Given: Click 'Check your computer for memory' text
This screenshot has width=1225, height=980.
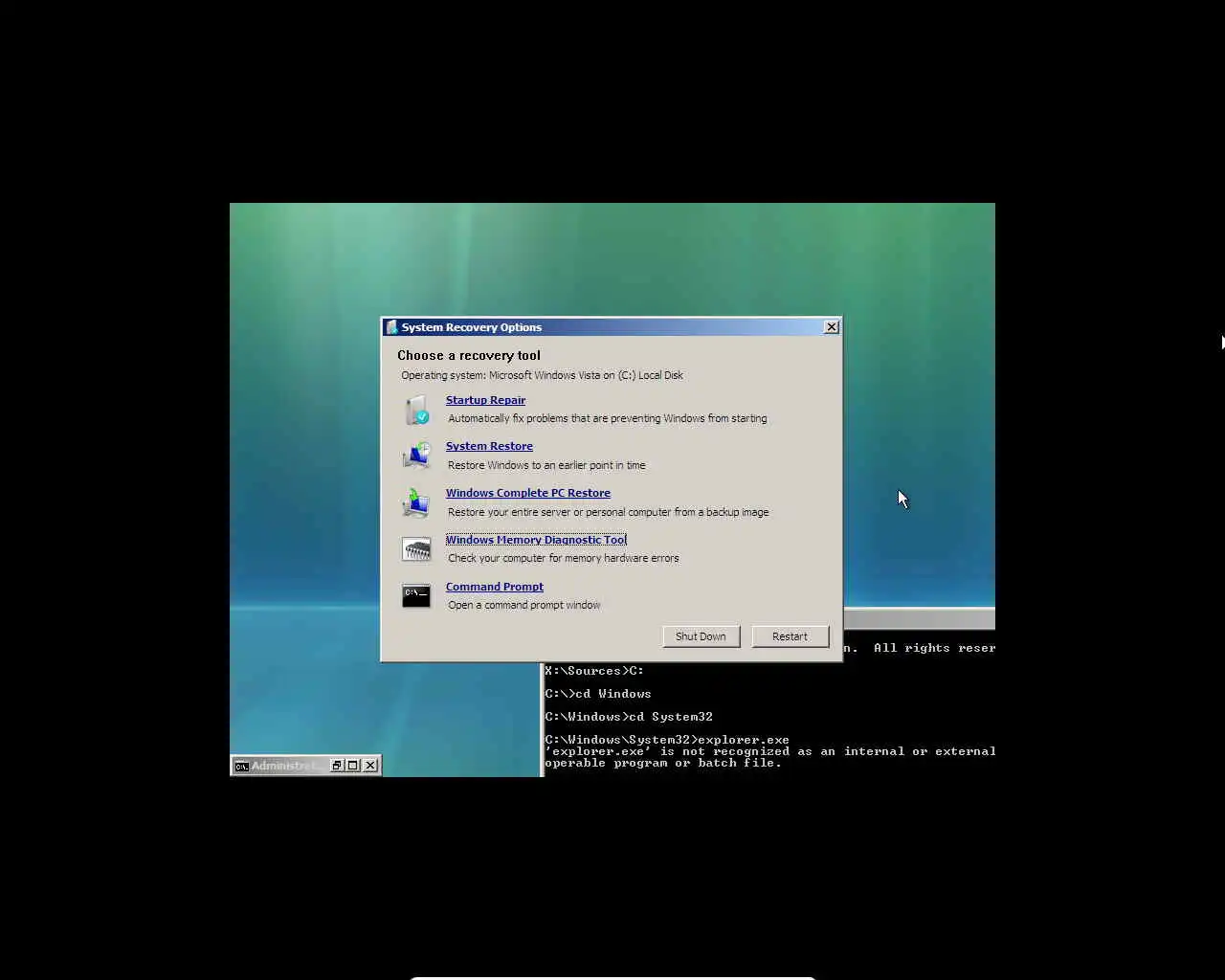Looking at the screenshot, I should pos(563,558).
